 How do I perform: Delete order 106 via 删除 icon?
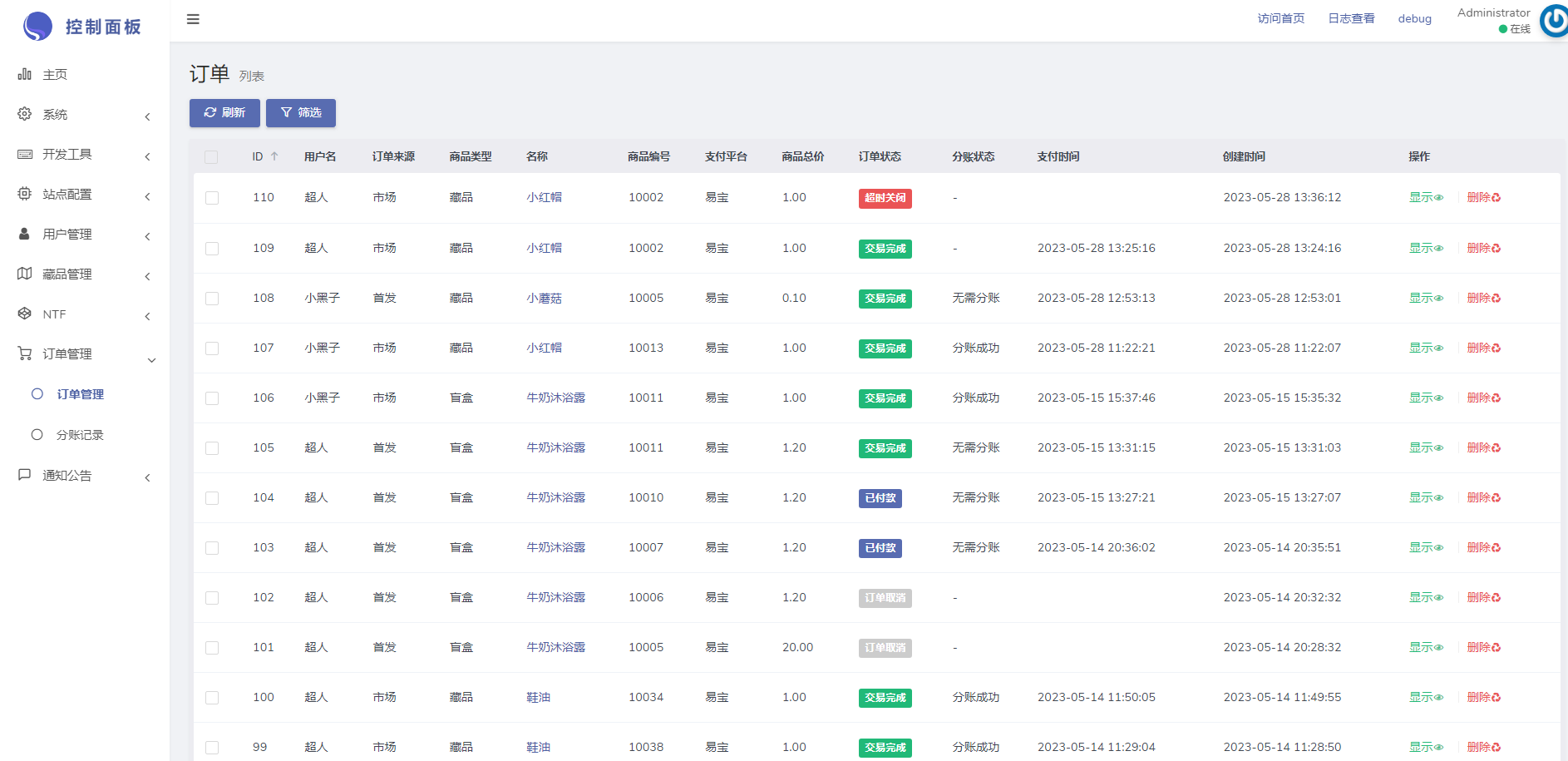click(1497, 398)
